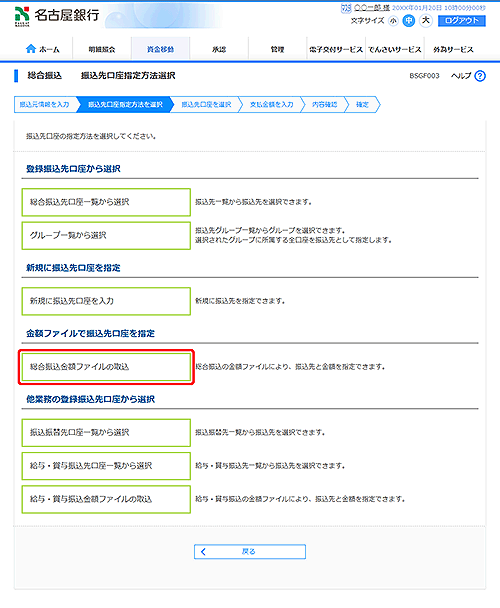
Task: Set text size to medium (中)
Action: pyautogui.click(x=408, y=21)
